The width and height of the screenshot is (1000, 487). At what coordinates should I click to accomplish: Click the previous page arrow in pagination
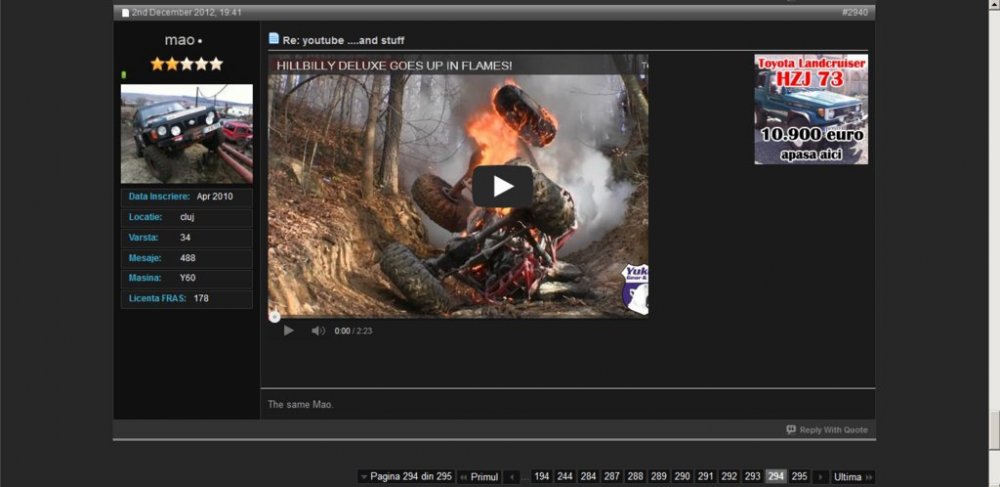(x=512, y=477)
